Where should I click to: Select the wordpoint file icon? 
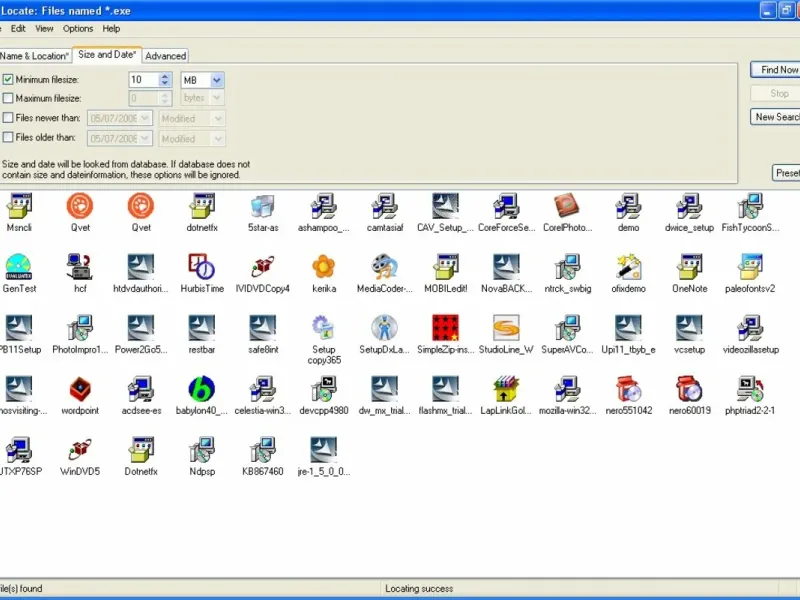80,389
